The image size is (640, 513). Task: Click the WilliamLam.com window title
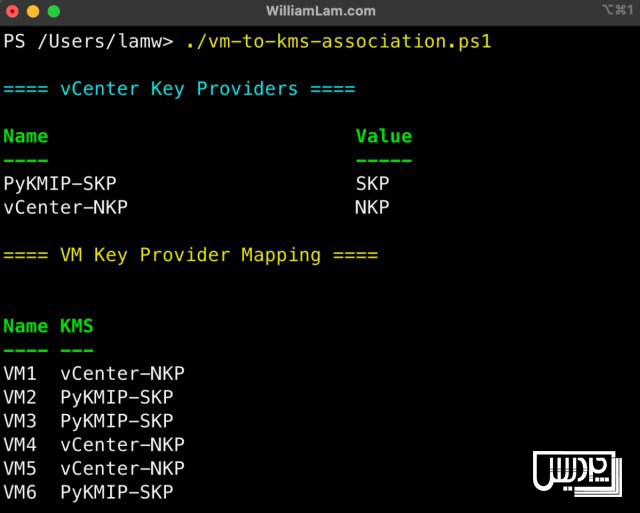pyautogui.click(x=320, y=11)
